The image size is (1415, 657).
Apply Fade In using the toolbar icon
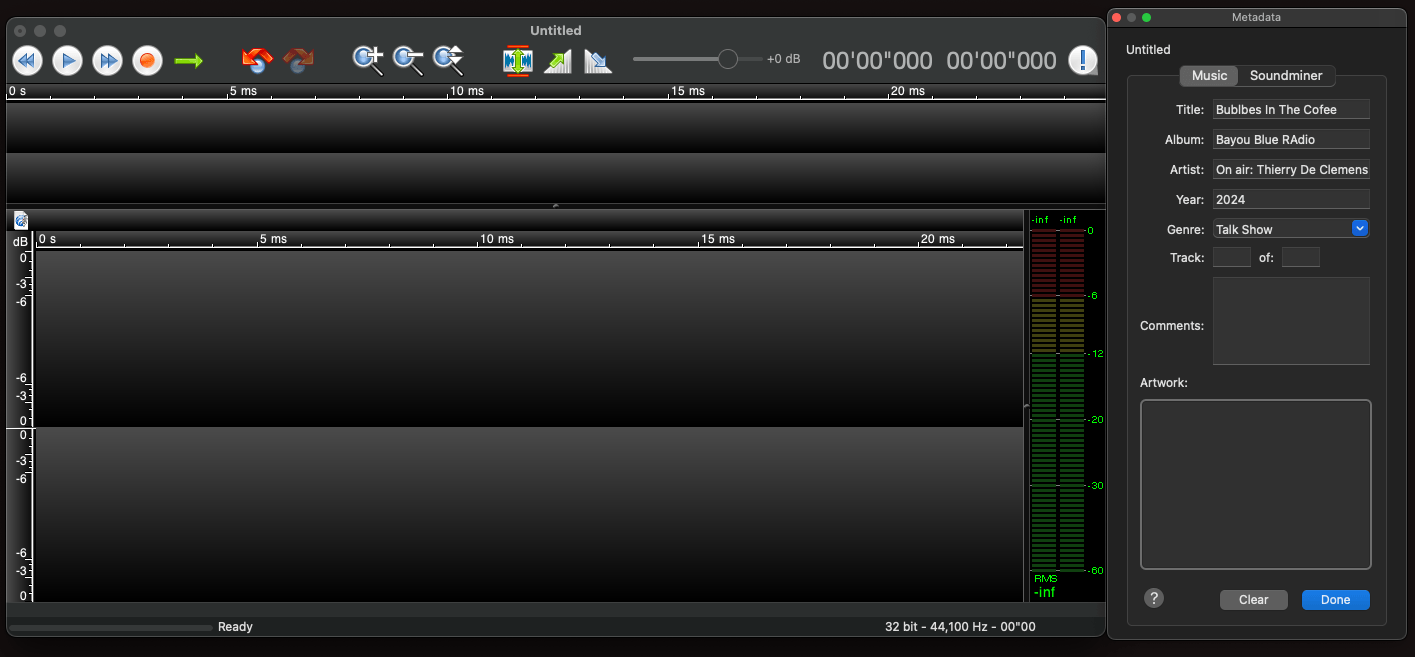(x=557, y=61)
